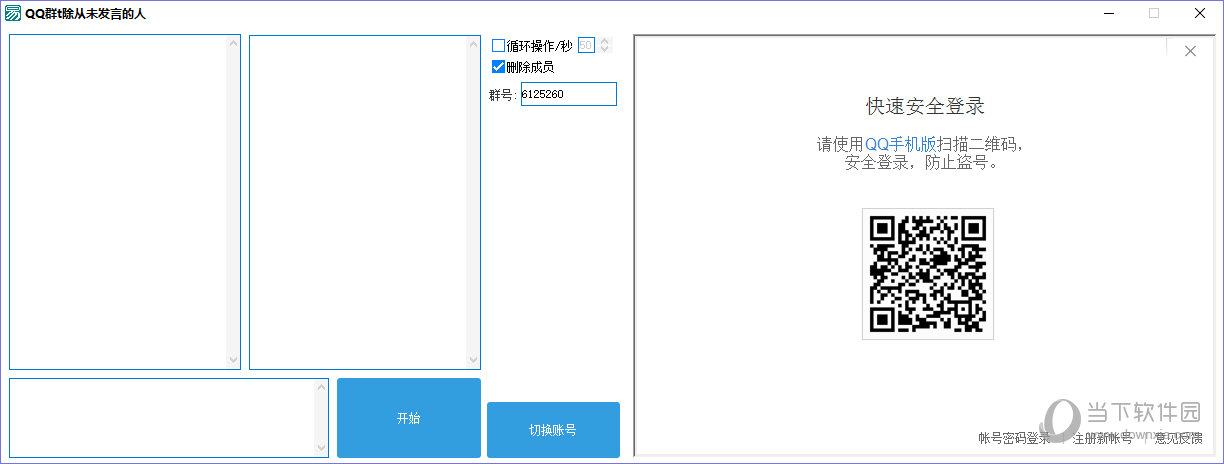
Task: Uncheck the 删除成员 checkbox
Action: tap(499, 67)
